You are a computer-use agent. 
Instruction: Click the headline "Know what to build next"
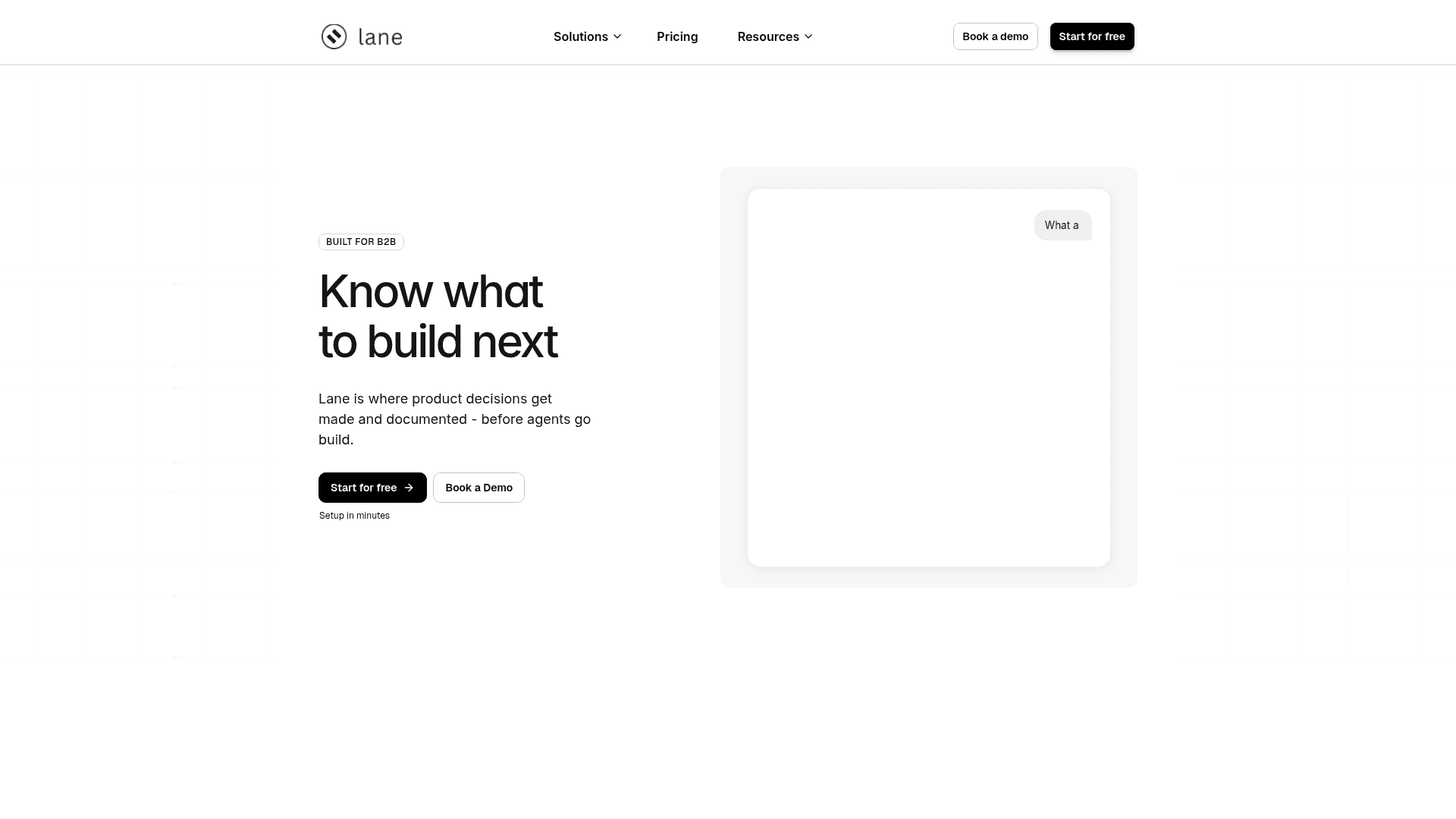pyautogui.click(x=438, y=315)
